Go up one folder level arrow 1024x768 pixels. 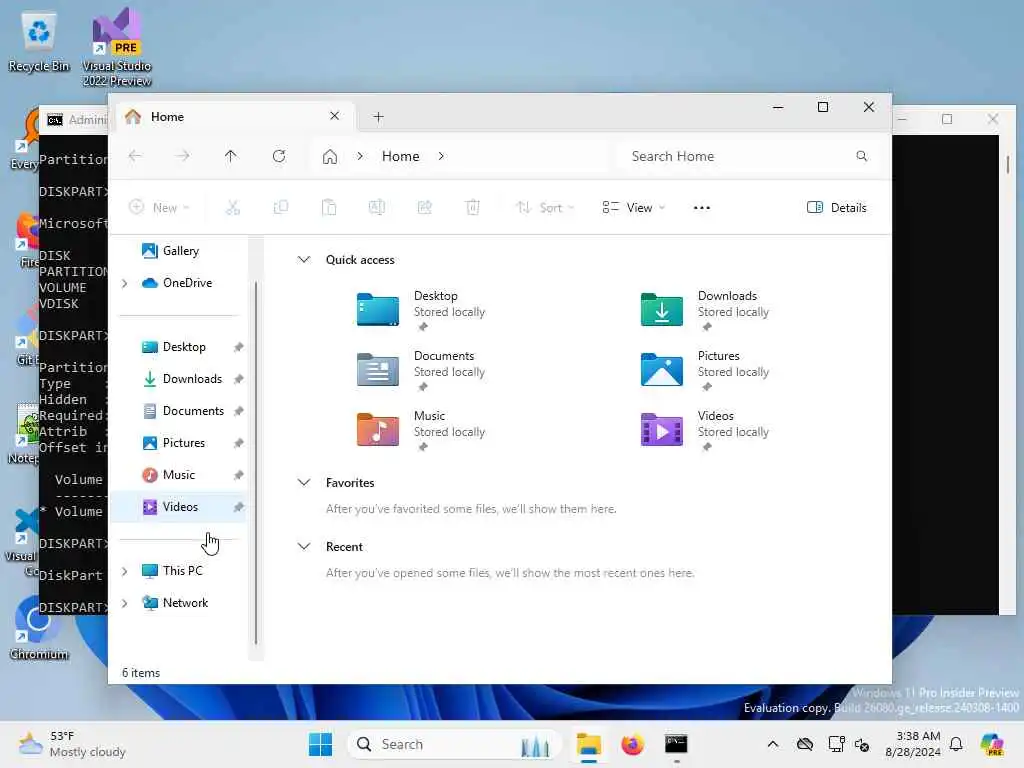(231, 156)
